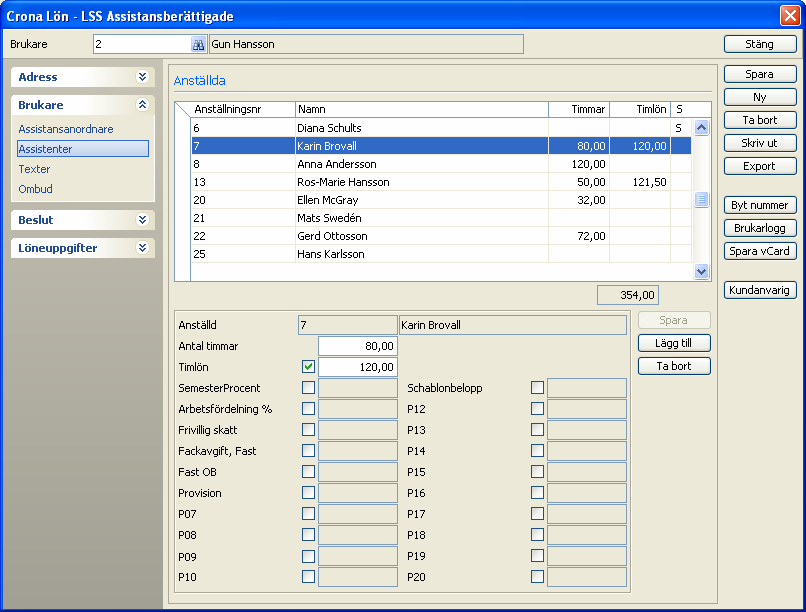Tick the P20 checkbox
Image resolution: width=806 pixels, height=612 pixels.
537,577
